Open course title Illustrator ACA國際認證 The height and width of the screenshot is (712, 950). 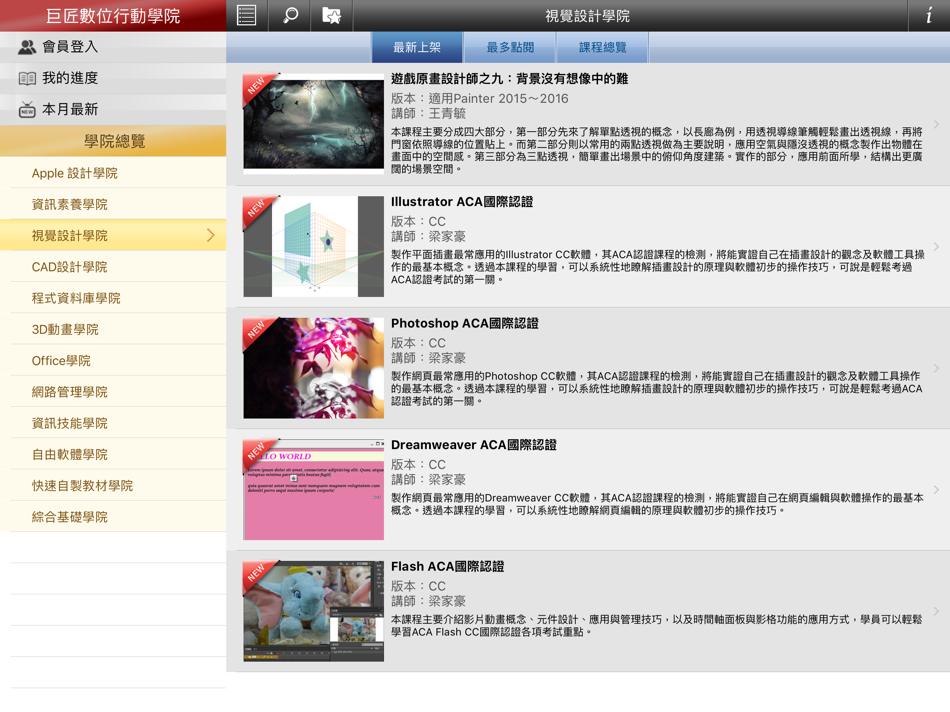pos(462,202)
